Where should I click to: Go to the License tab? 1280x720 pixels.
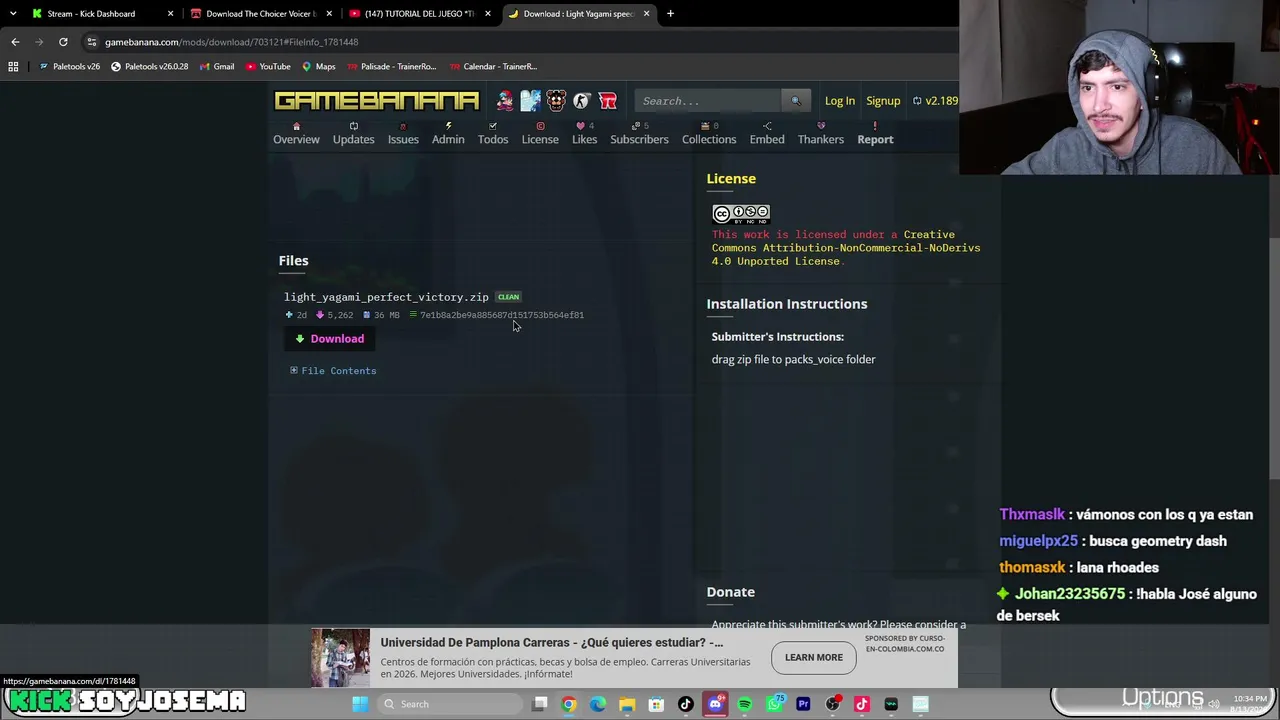(540, 133)
